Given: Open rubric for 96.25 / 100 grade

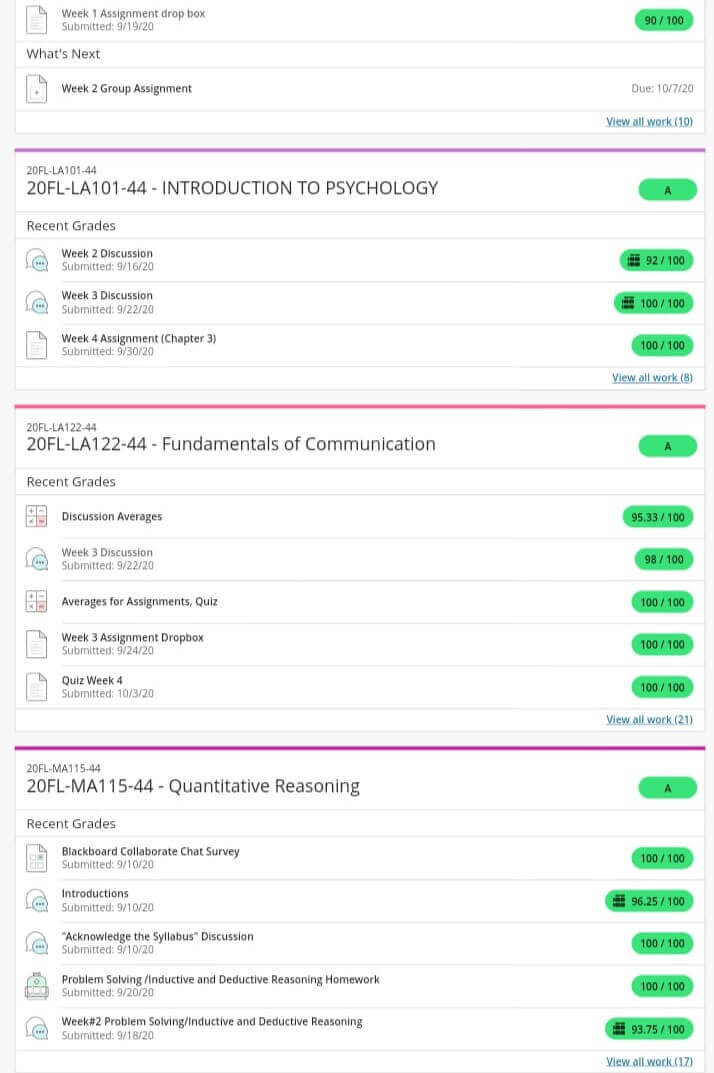Looking at the screenshot, I should tap(619, 901).
